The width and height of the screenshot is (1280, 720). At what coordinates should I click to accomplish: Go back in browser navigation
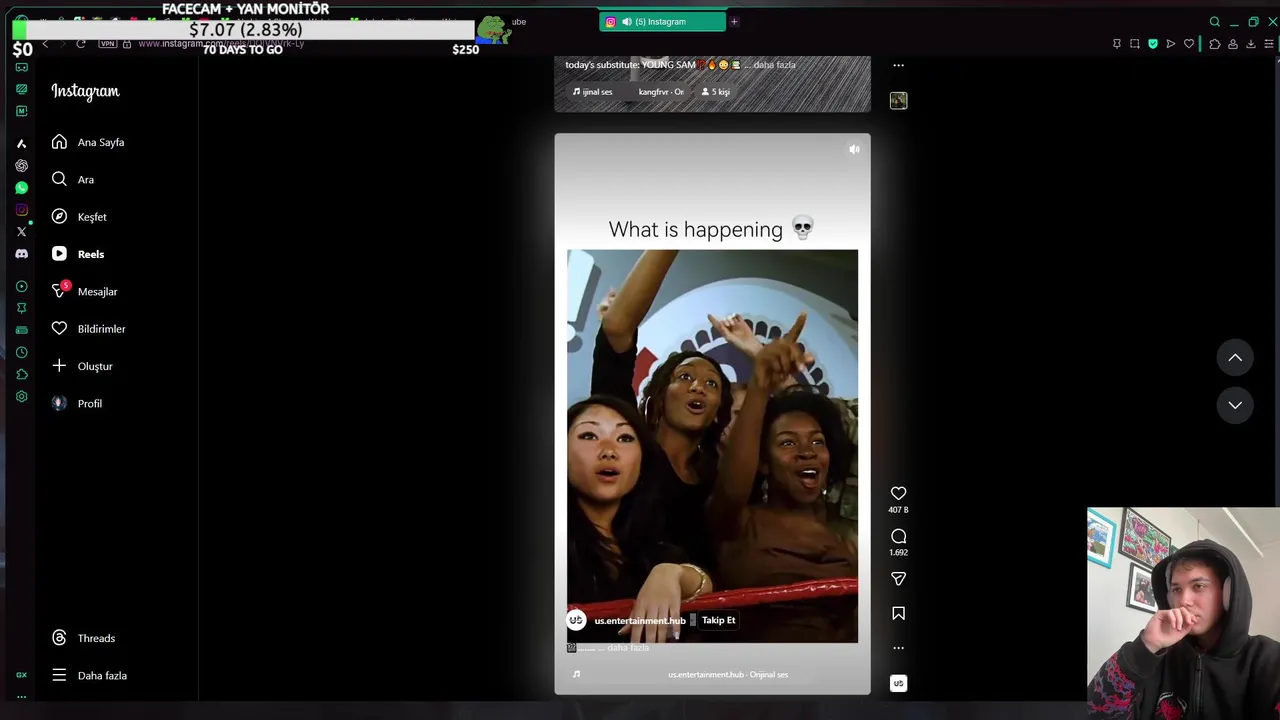pos(45,44)
